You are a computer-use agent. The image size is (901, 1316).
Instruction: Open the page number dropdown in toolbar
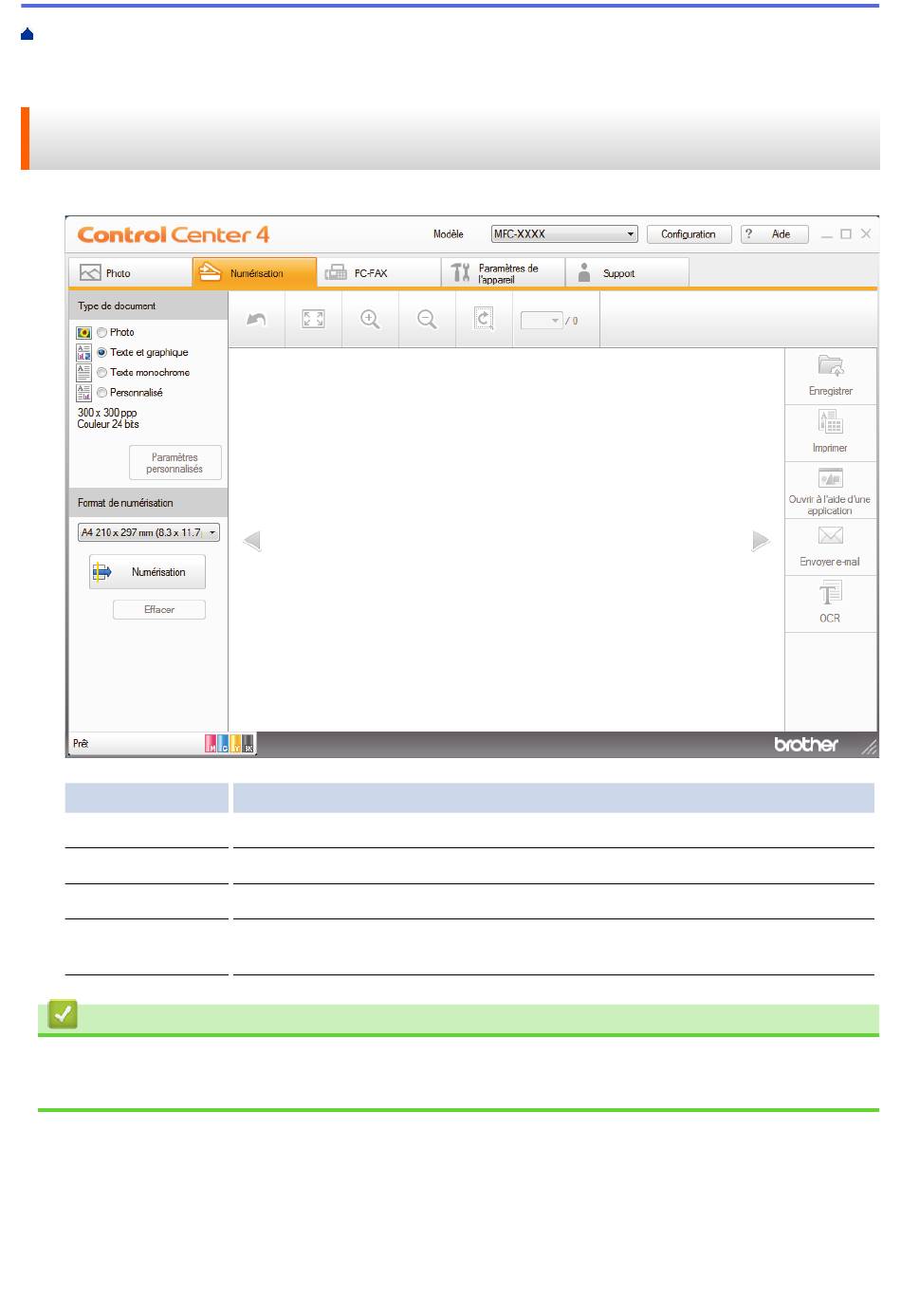click(542, 321)
